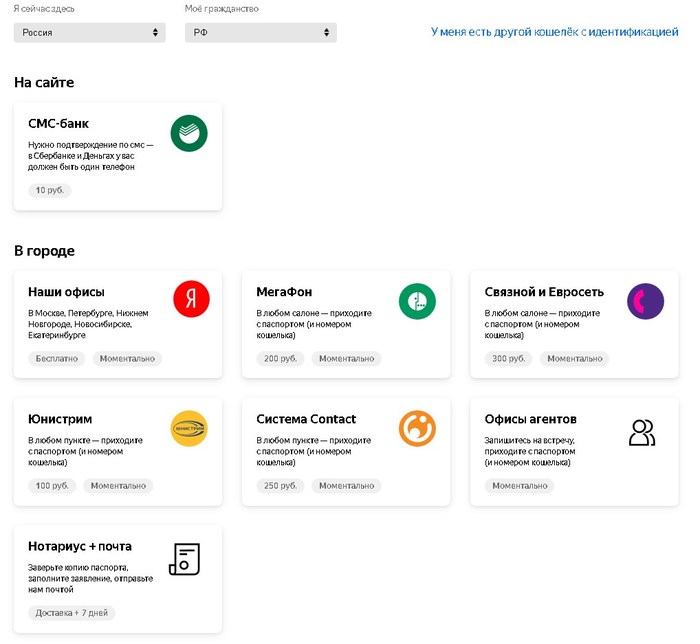This screenshot has width=700, height=644.
Task: Click the Доставка + 7 дней tag
Action: [72, 613]
